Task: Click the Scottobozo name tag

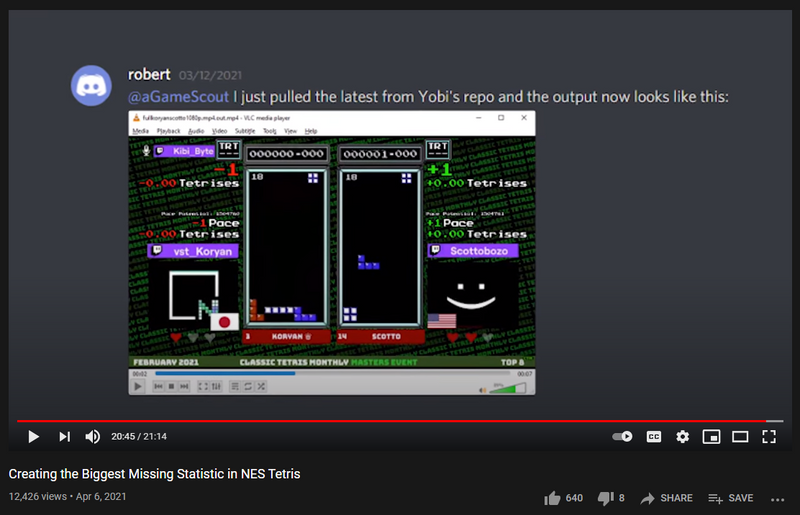Action: 473,251
